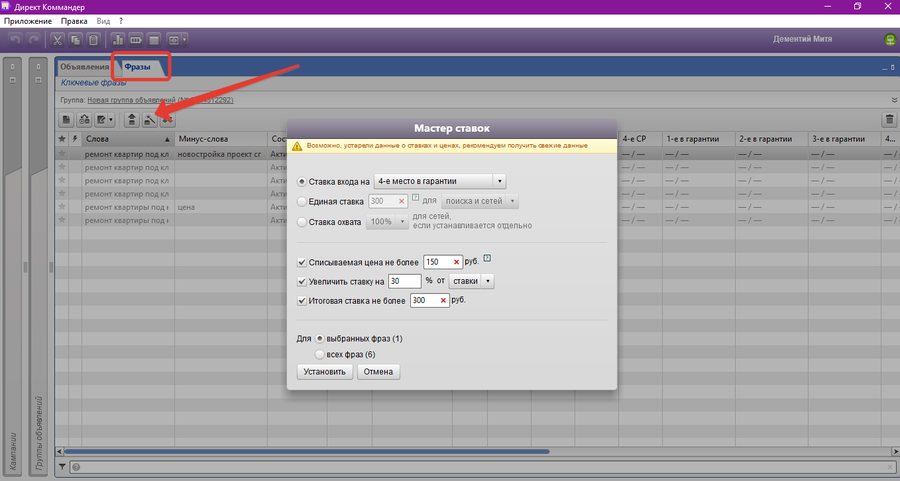Open the edit icon's dropdown arrow
The height and width of the screenshot is (481, 900).
pyautogui.click(x=111, y=120)
